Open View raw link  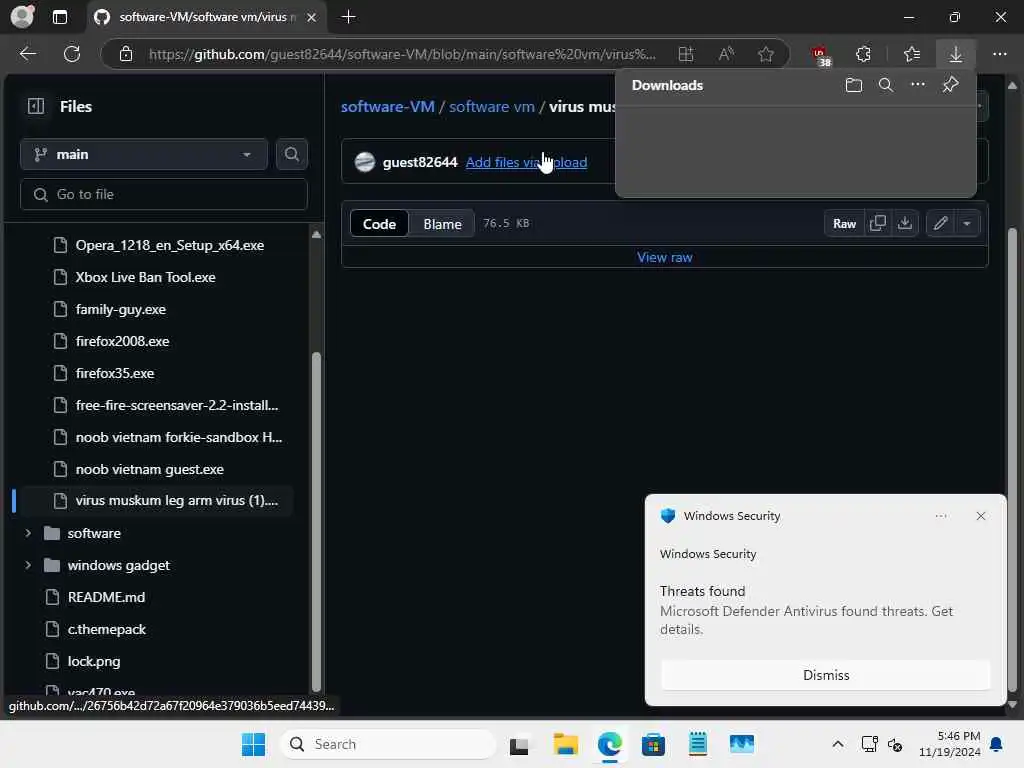665,257
